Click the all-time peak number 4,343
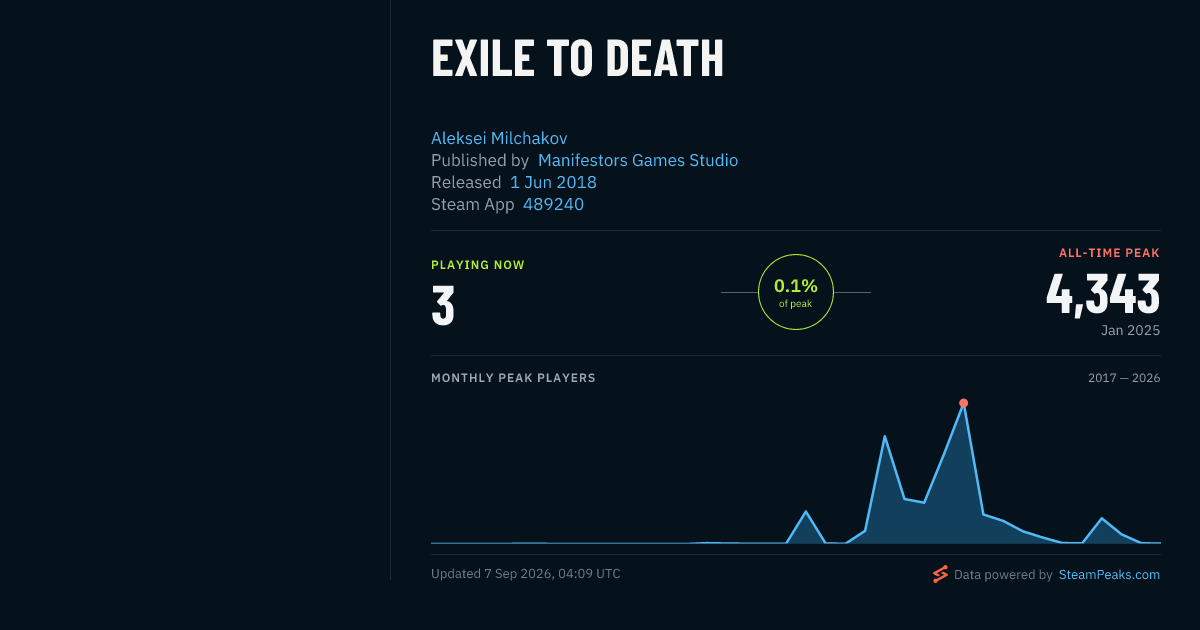Image resolution: width=1200 pixels, height=630 pixels. (x=1103, y=294)
